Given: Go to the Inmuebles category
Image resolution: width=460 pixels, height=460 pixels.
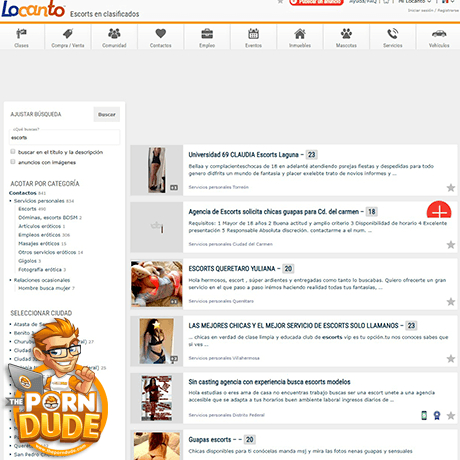Looking at the screenshot, I should pos(300,37).
